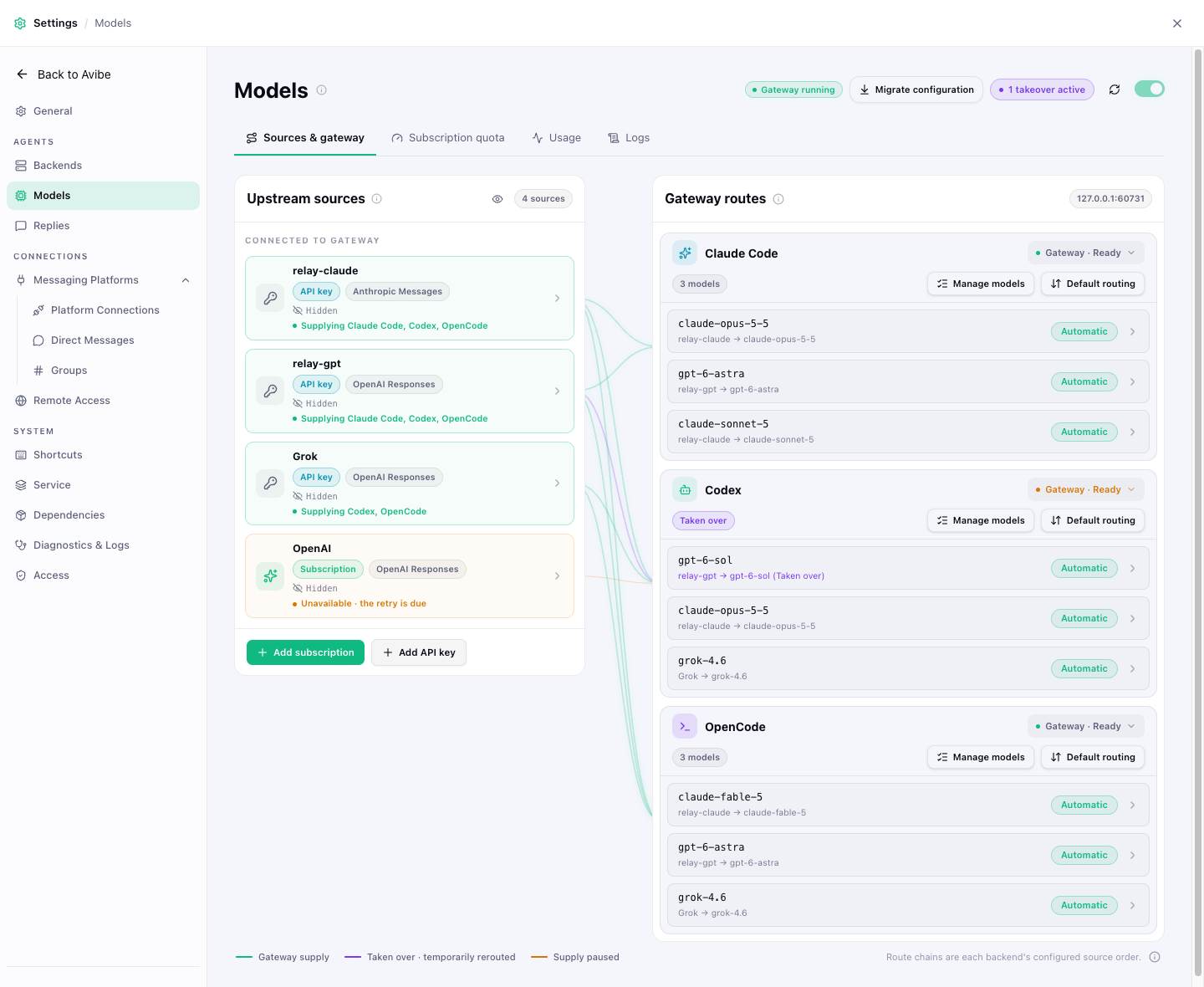
Task: Open the Backends settings page
Action: click(x=103, y=166)
